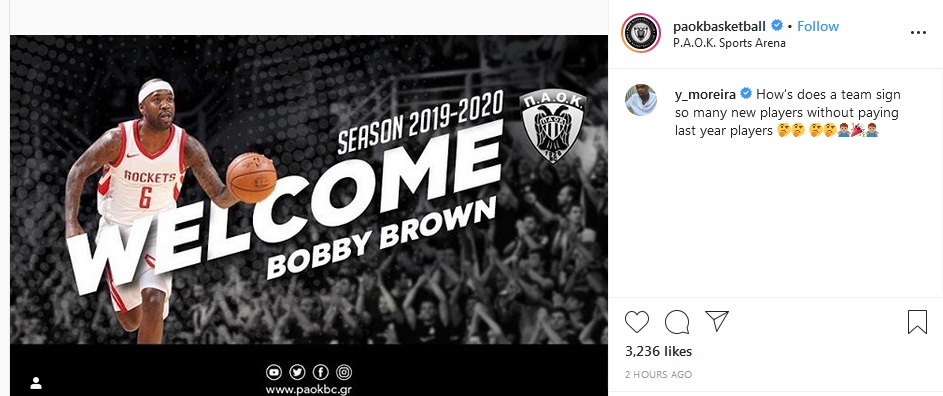Open paokbasketball profile avatar
The width and height of the screenshot is (943, 396).
click(641, 33)
